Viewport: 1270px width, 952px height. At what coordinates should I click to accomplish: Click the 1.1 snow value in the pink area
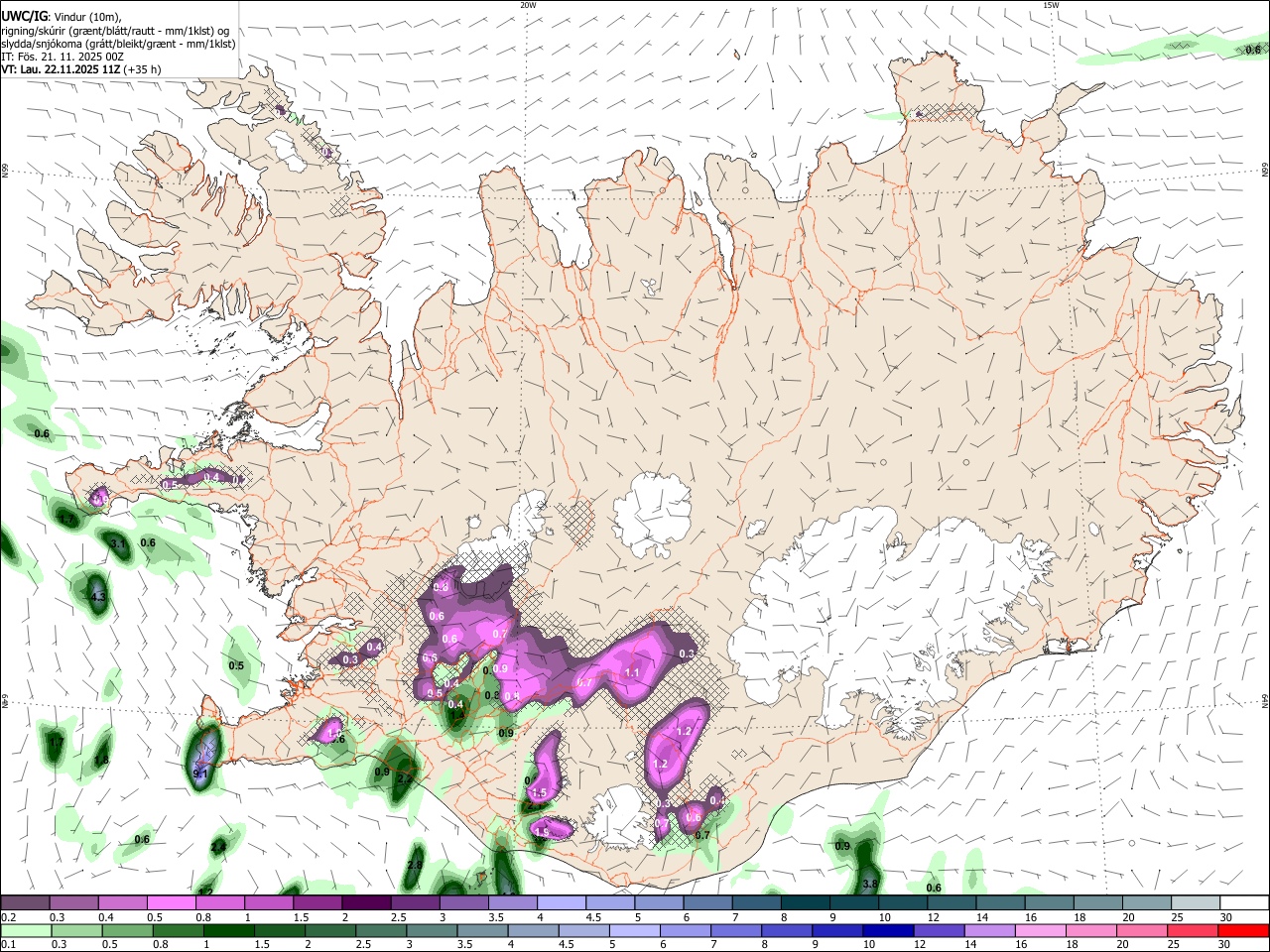tap(633, 672)
